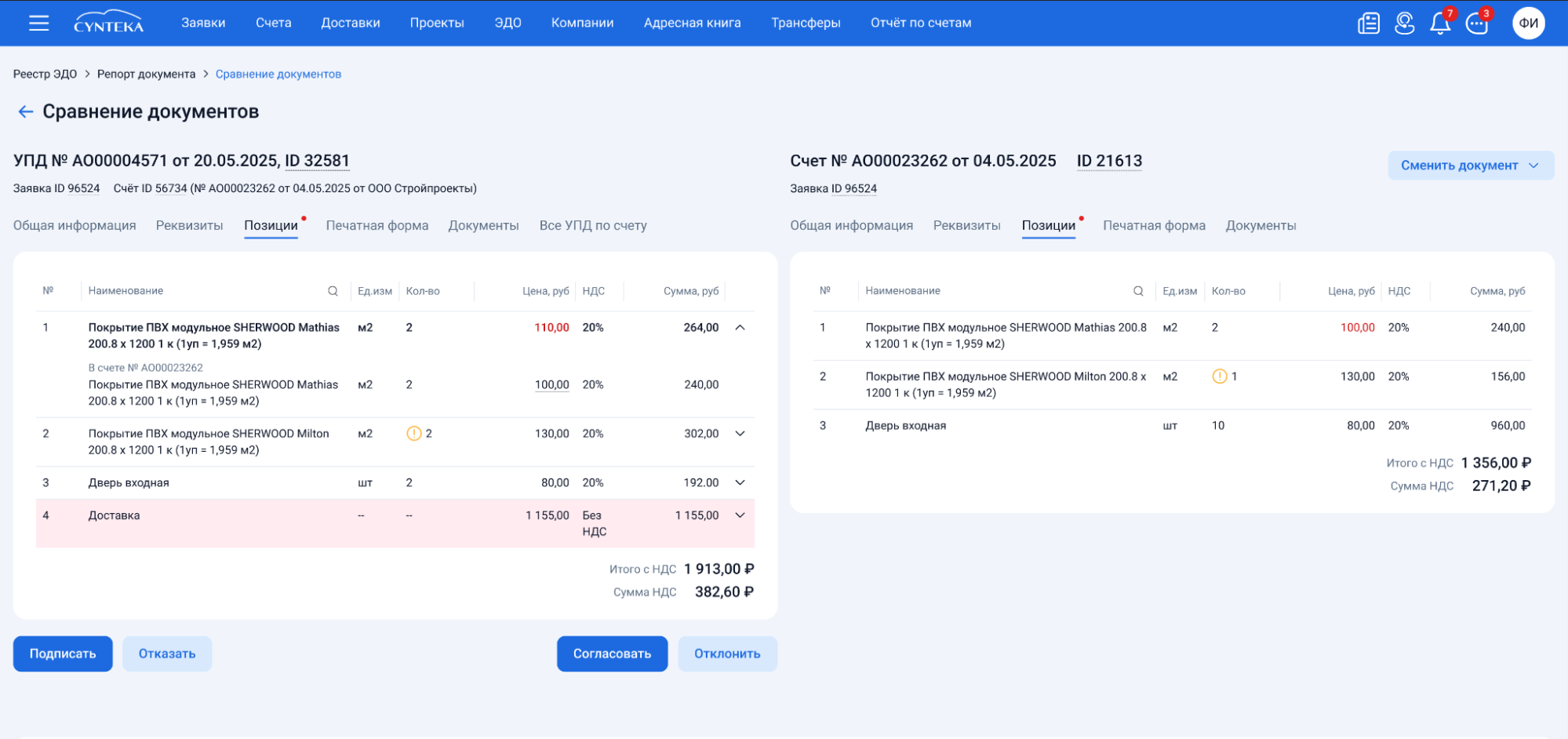Switch УПД panel to Печатная форма tab

(377, 225)
